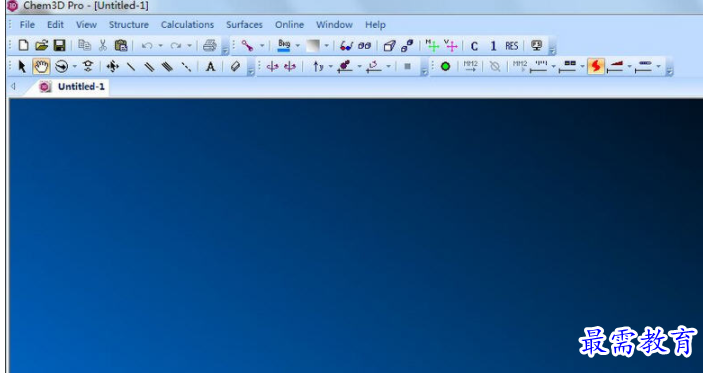Screen dimensions: 703x373
Task: Select the Triple Bond tool
Action: pyautogui.click(x=167, y=67)
